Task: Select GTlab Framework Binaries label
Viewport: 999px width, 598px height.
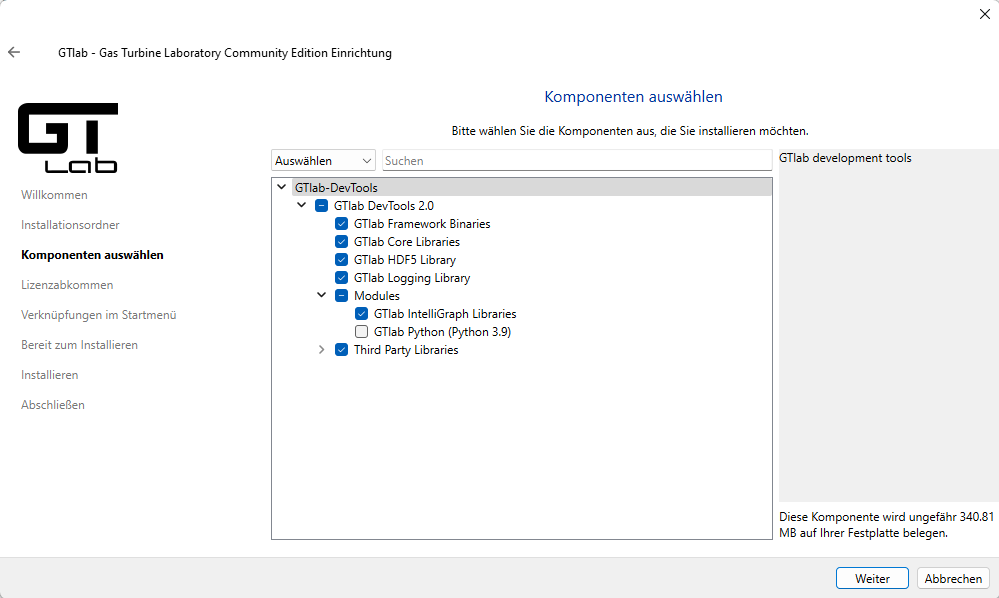Action: coord(422,224)
